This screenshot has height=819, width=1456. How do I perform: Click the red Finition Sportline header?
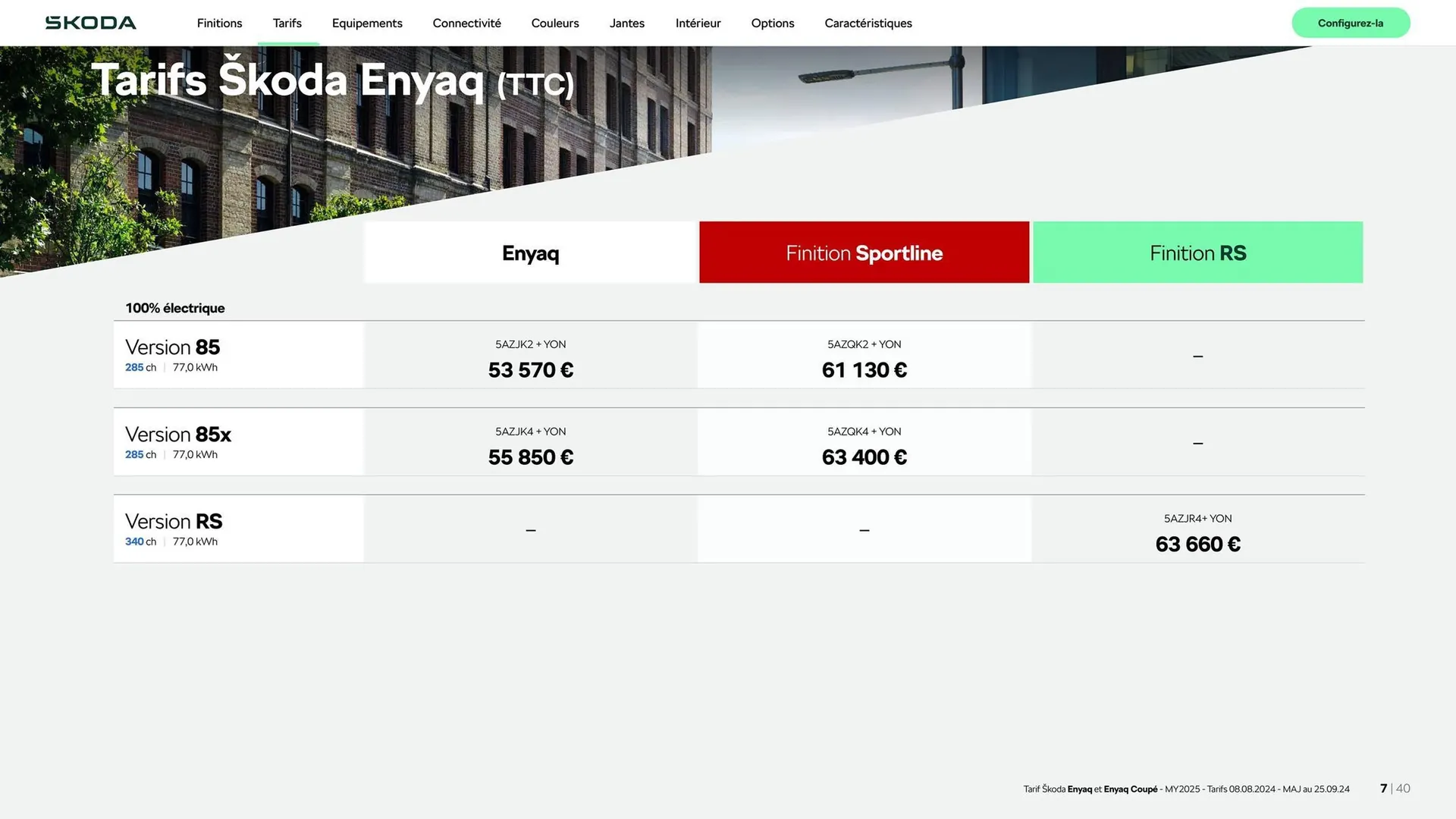(x=864, y=253)
